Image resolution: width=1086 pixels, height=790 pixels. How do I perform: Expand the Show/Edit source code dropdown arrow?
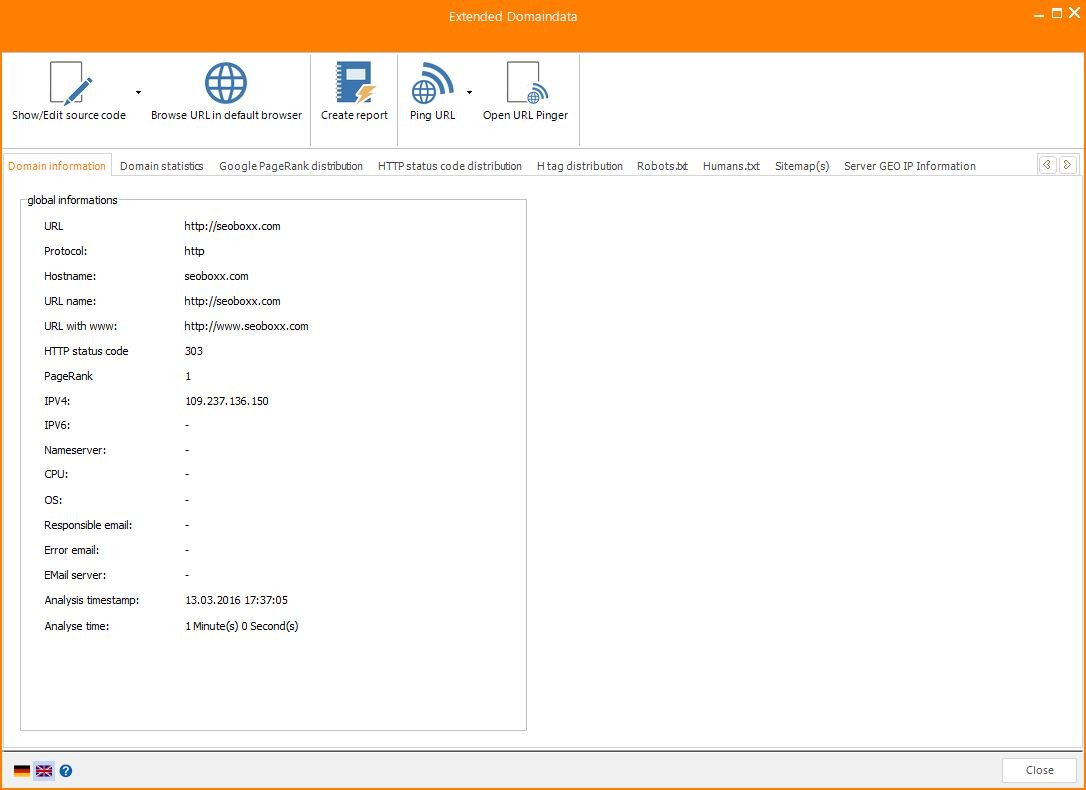pos(139,92)
